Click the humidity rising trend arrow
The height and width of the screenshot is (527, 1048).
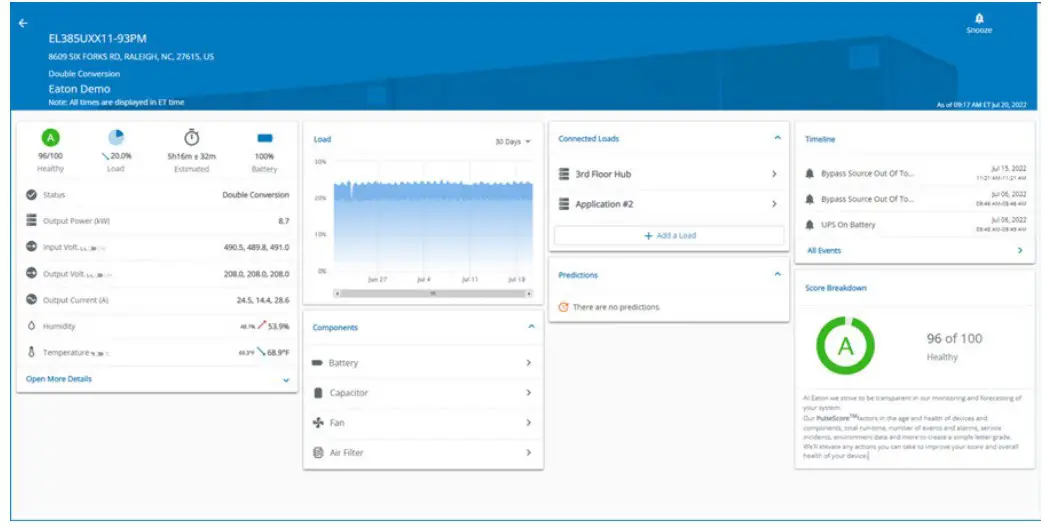pos(261,325)
